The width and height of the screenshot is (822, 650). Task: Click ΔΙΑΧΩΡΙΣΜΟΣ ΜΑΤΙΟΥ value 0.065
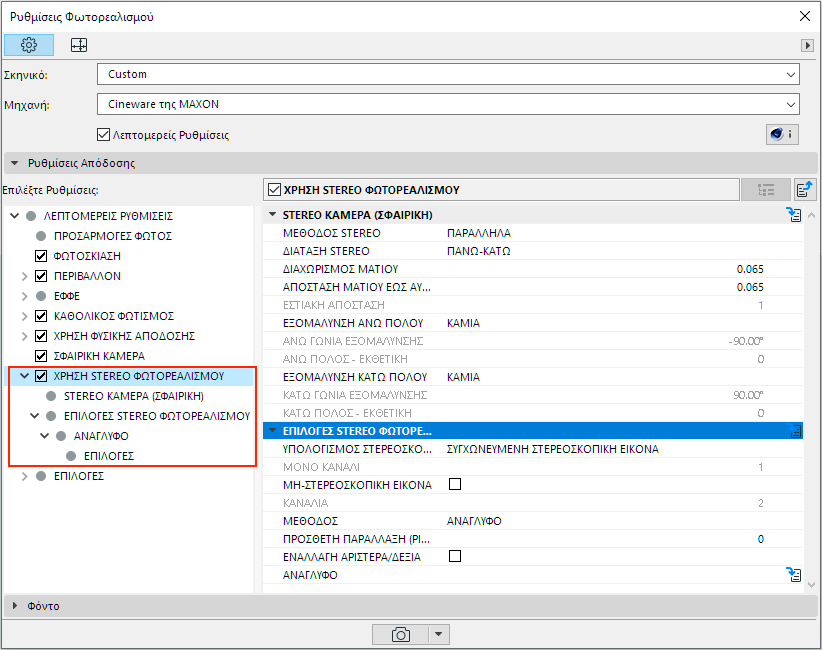(x=750, y=269)
